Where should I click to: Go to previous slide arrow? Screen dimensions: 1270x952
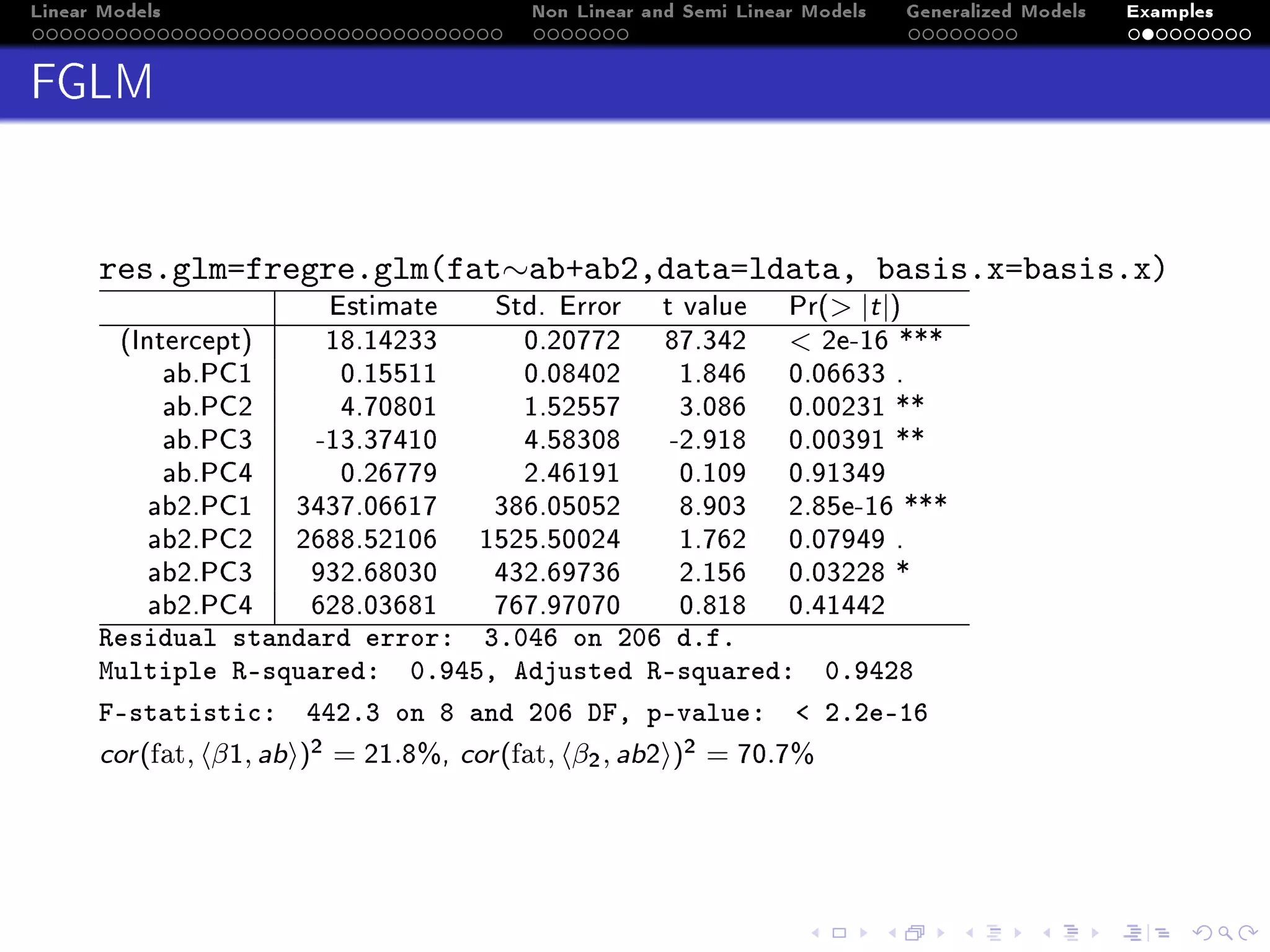tap(816, 933)
